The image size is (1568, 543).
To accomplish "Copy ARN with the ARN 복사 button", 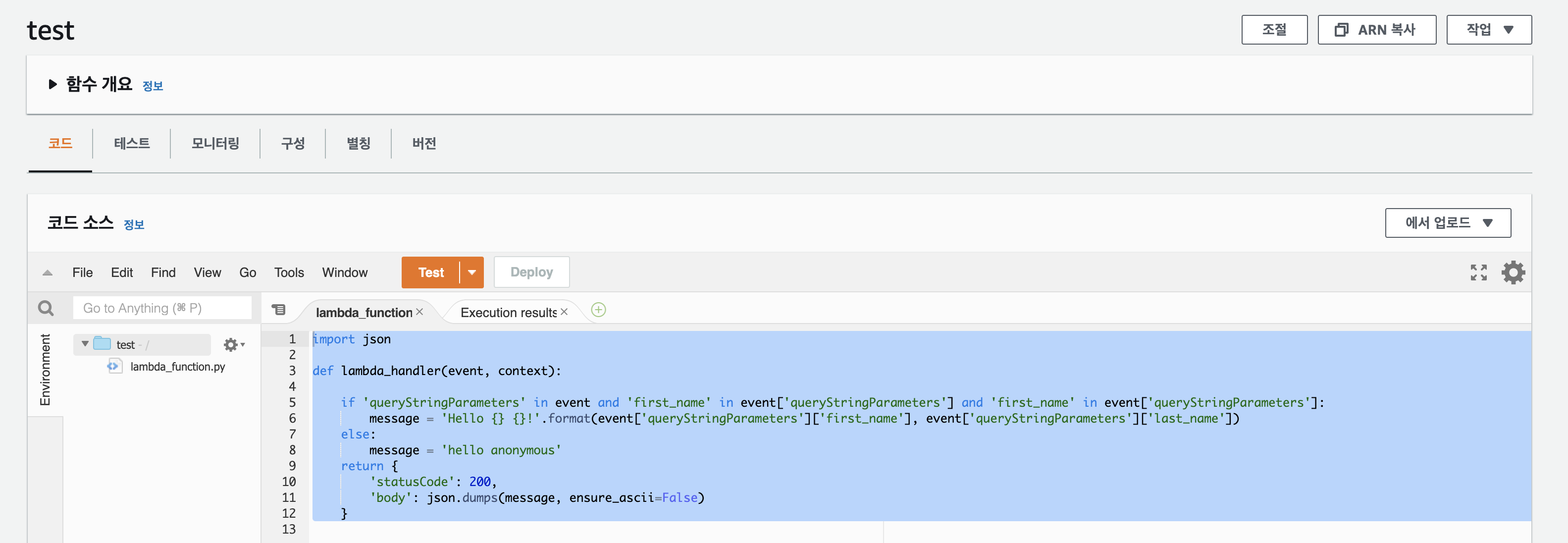I will click(1376, 30).
